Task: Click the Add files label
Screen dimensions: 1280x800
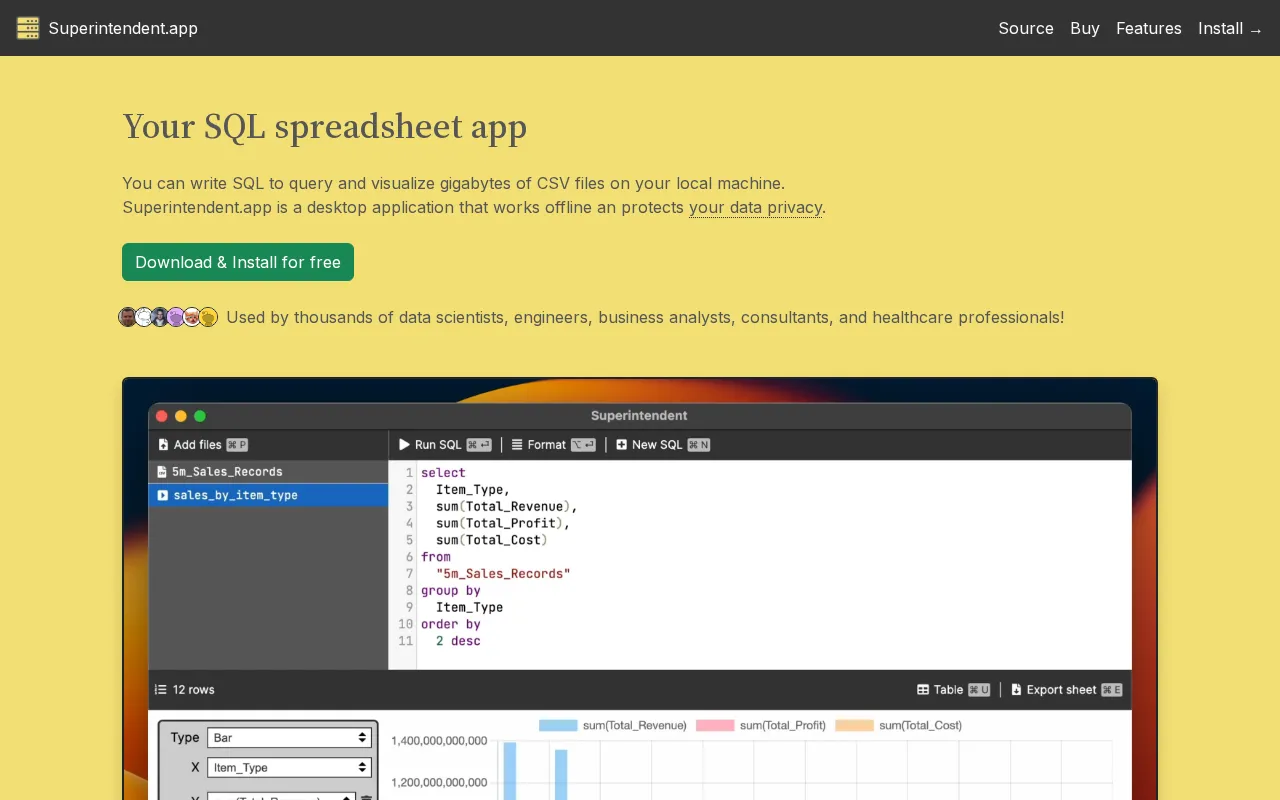Action: pyautogui.click(x=198, y=445)
